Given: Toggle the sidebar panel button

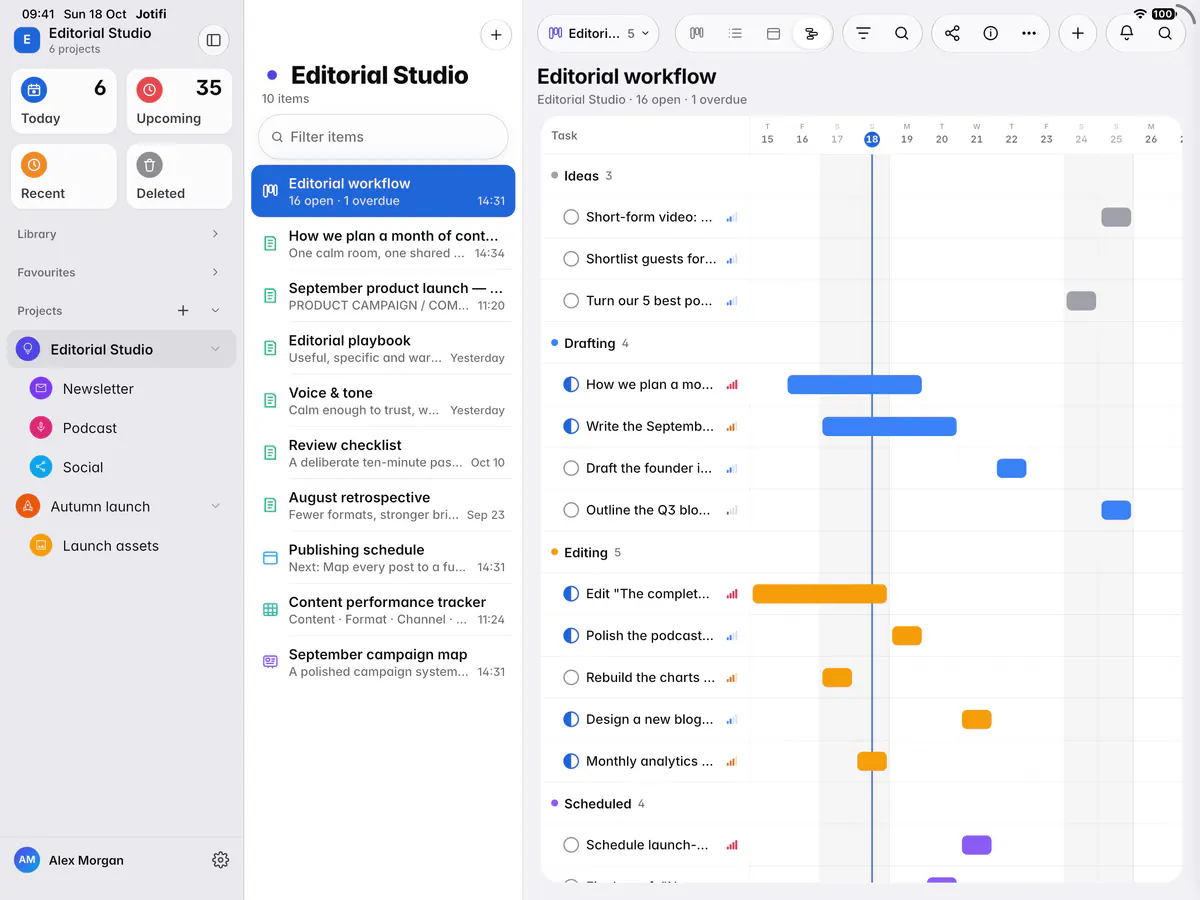Looking at the screenshot, I should point(213,40).
